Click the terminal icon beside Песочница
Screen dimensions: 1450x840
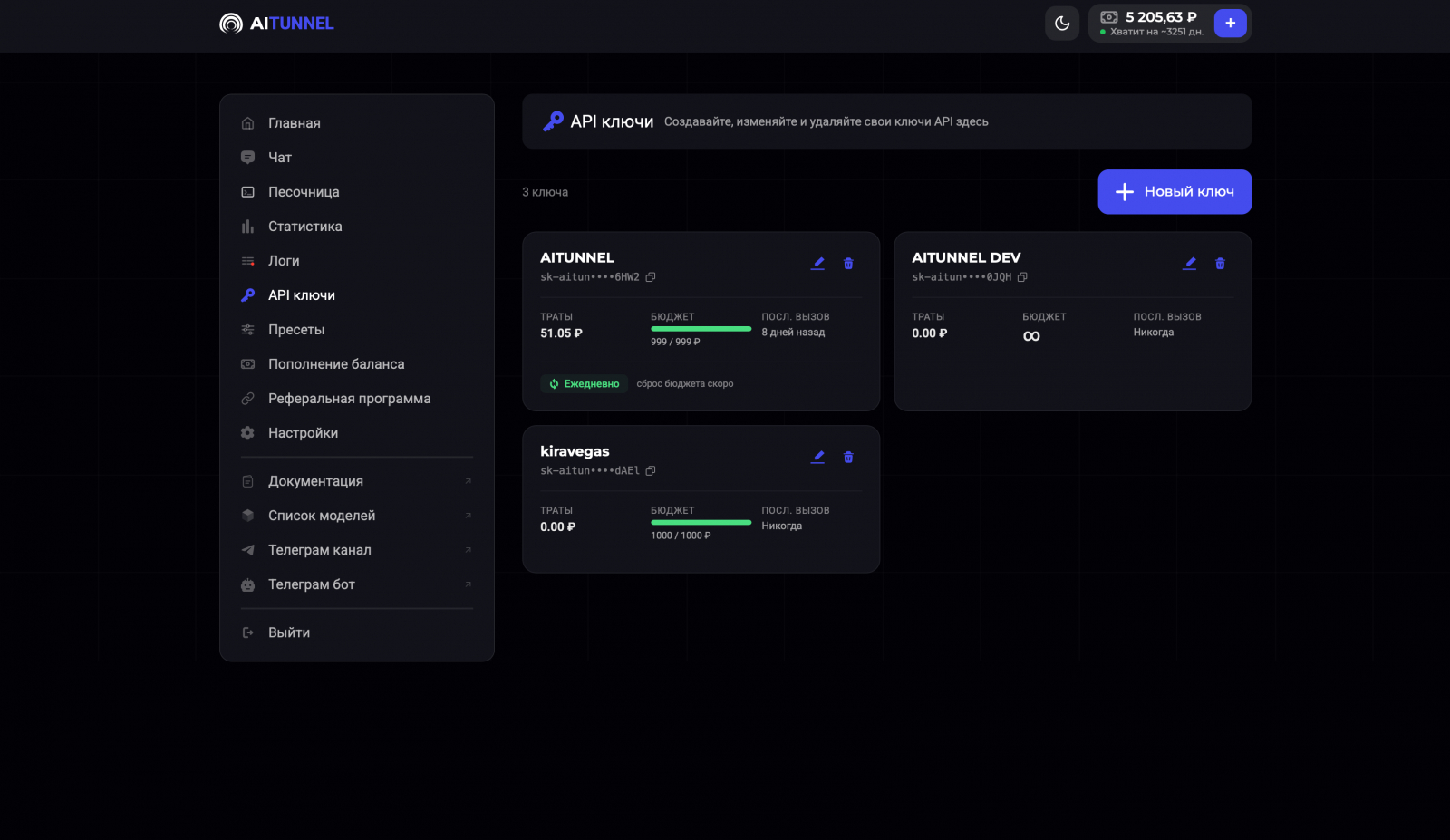click(x=247, y=192)
